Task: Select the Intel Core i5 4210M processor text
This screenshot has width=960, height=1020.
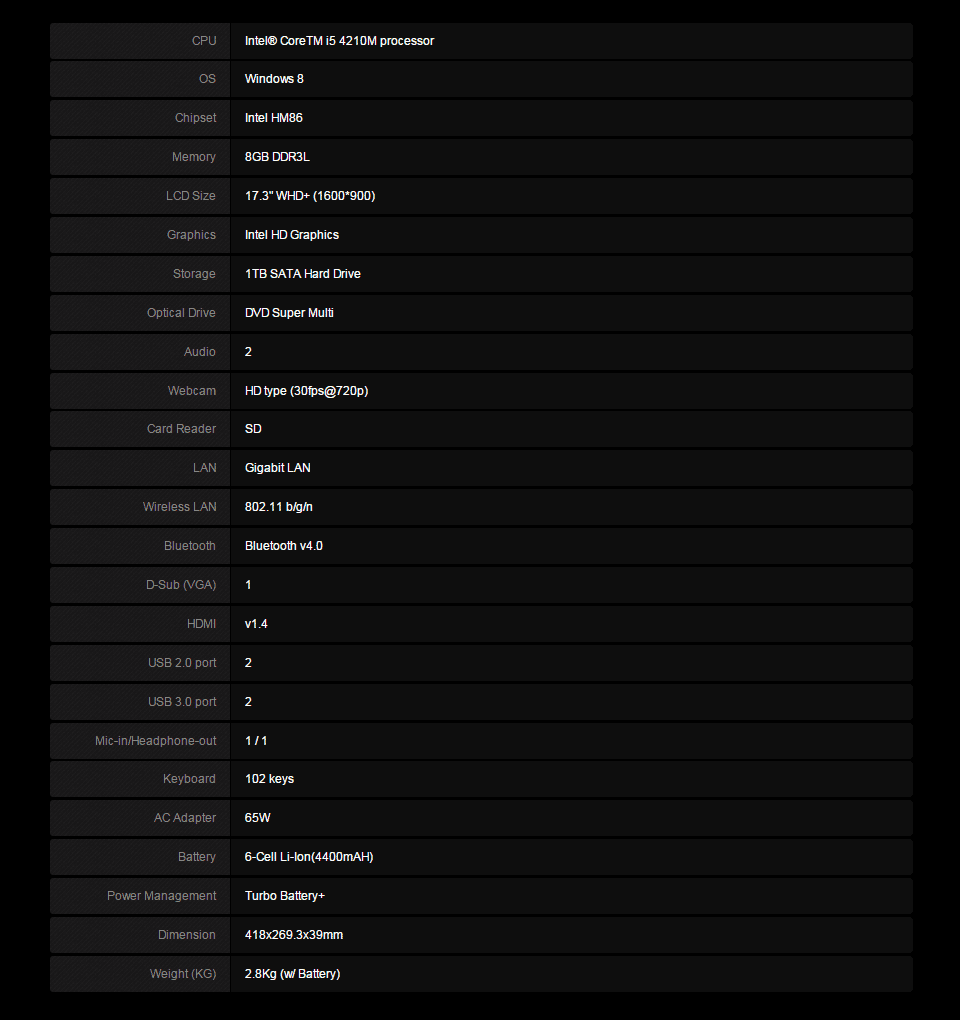Action: (x=339, y=40)
